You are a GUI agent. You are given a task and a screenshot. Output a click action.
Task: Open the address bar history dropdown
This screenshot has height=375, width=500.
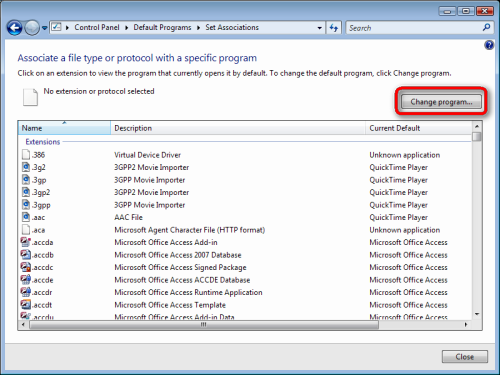click(x=320, y=28)
